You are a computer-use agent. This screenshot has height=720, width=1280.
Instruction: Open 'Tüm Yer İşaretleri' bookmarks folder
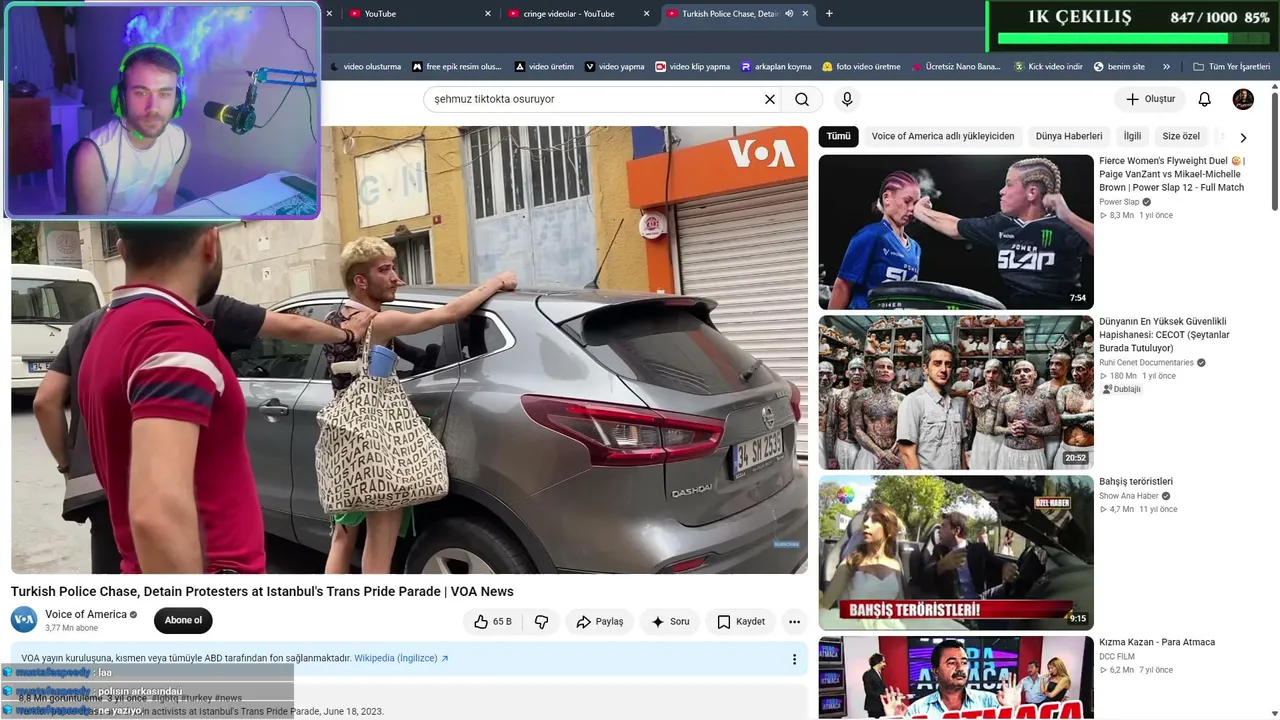1232,67
